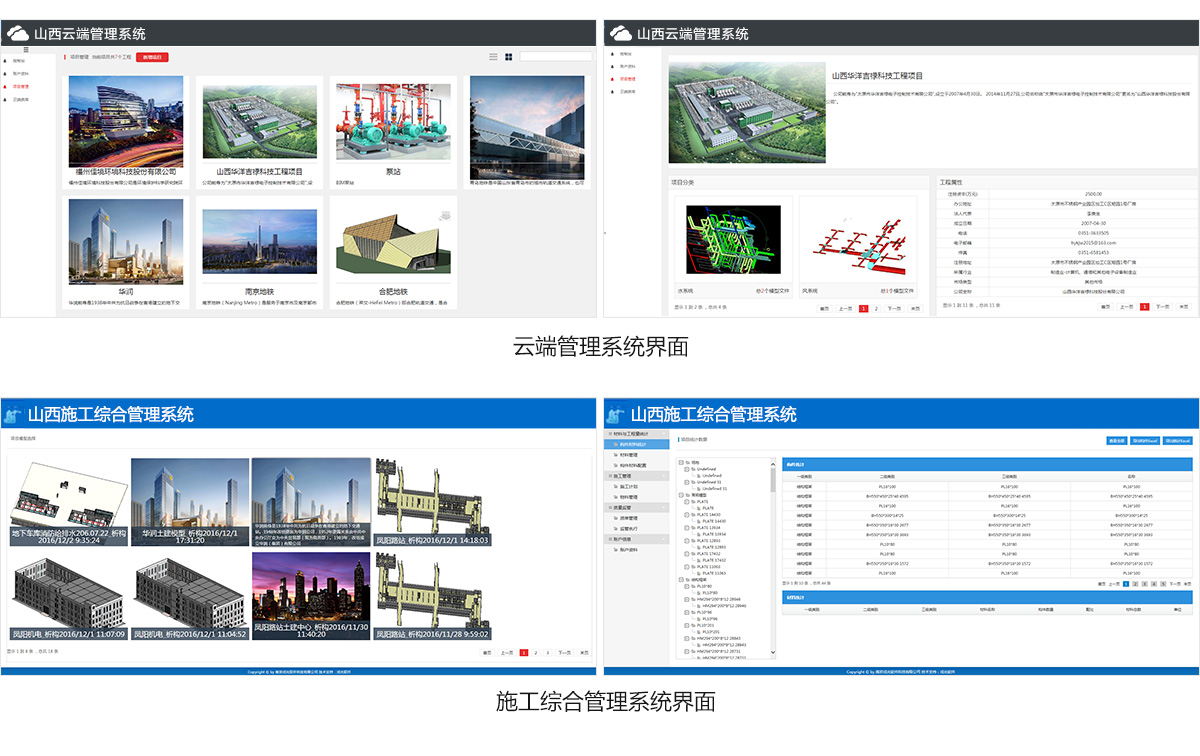1200x756 pixels.
Task: Open the 凤阳路站 14:18:03 model thumbnail
Action: coord(433,503)
